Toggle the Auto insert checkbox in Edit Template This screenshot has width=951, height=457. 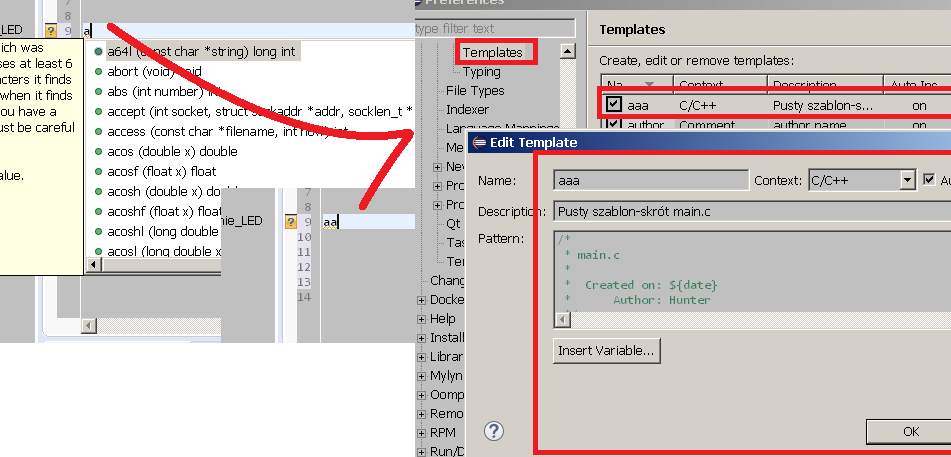(x=929, y=180)
